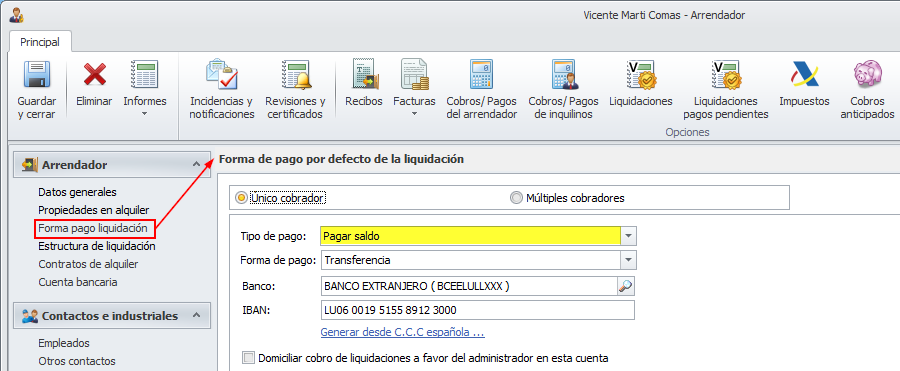Open the Informes report icon
Screen dimensions: 900x371
(x=145, y=74)
